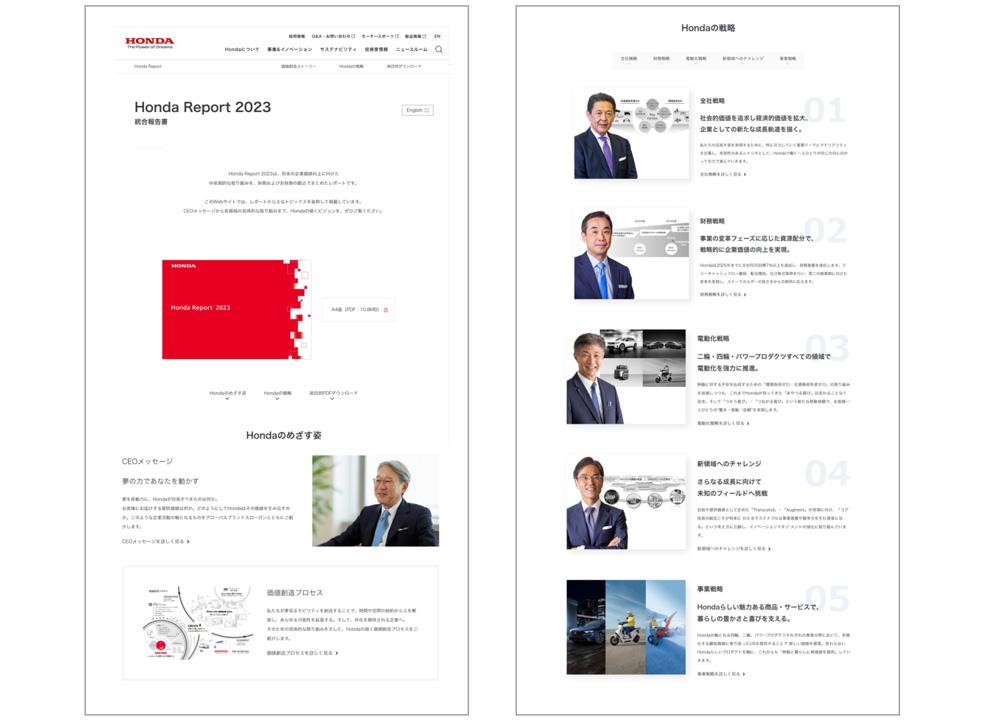Open ニュースルーム navigation item
This screenshot has width=986, height=720.
(411, 50)
